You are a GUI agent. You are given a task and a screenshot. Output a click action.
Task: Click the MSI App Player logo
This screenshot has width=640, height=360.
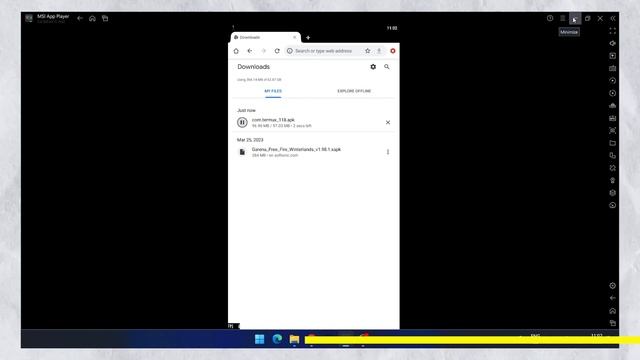tap(29, 18)
